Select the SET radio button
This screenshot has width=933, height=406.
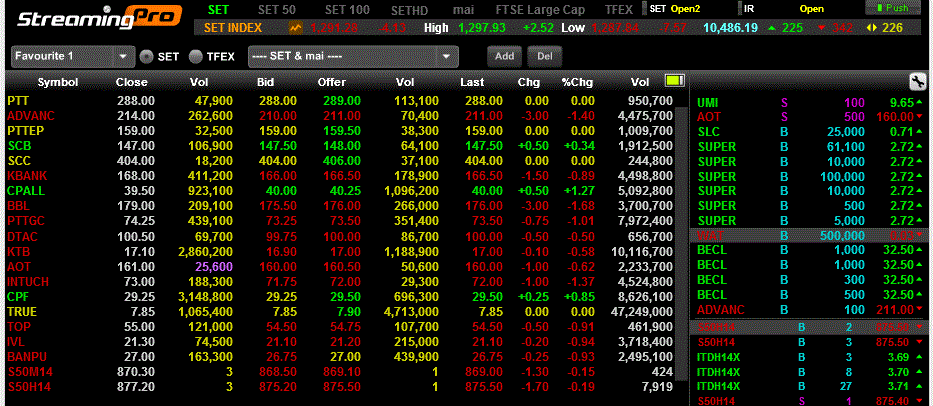click(x=146, y=57)
